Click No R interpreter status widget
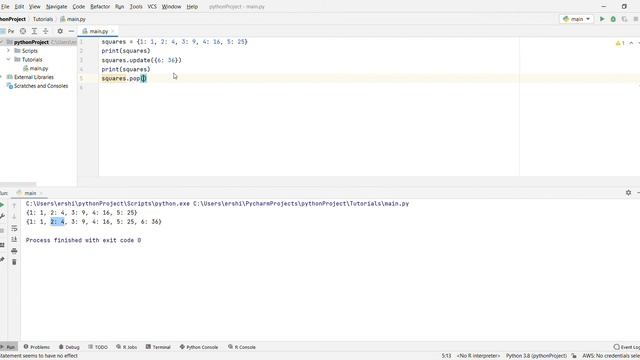Image resolution: width=640 pixels, height=360 pixels. coord(478,356)
